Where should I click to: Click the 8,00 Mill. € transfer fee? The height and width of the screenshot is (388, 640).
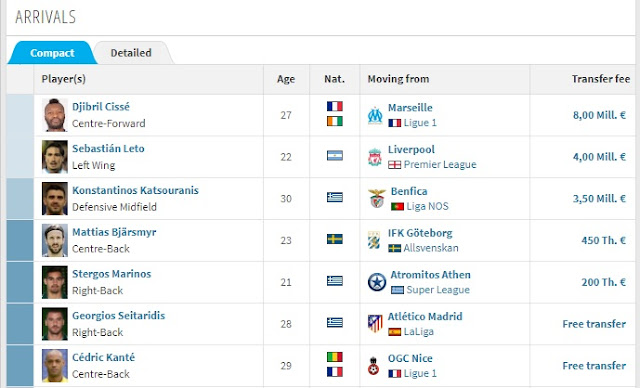[599, 115]
